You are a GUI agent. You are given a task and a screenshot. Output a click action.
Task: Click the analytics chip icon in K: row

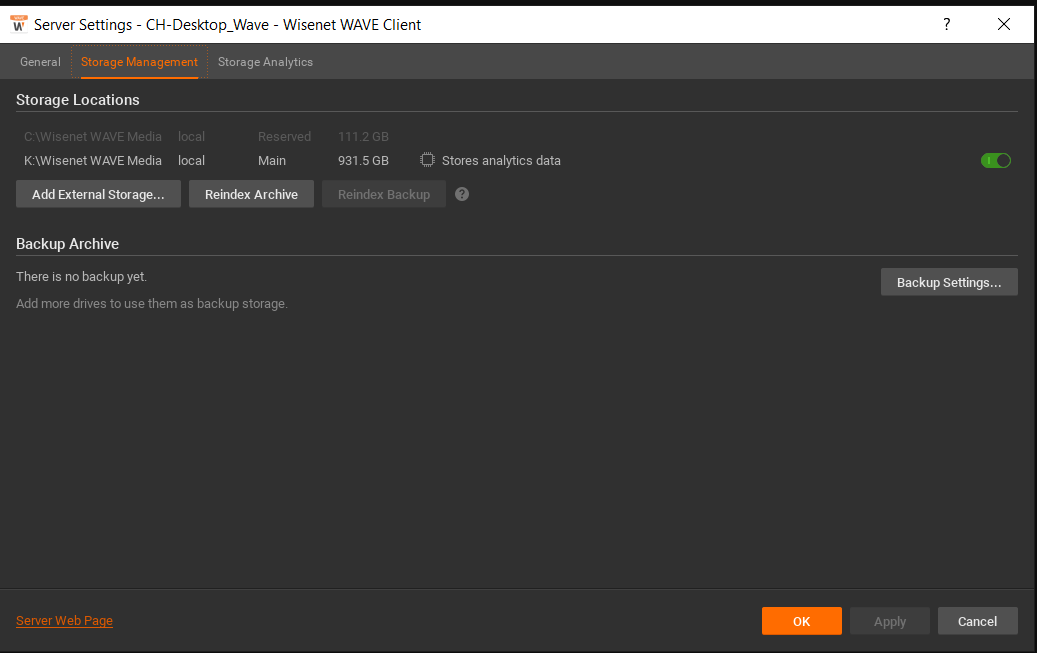(x=427, y=160)
